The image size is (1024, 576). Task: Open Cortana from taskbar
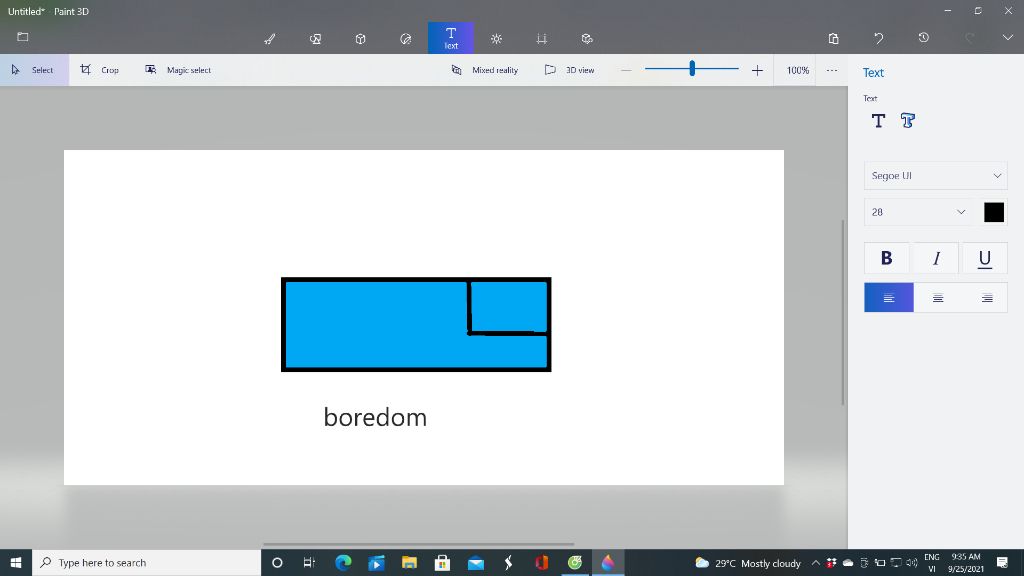pos(277,562)
